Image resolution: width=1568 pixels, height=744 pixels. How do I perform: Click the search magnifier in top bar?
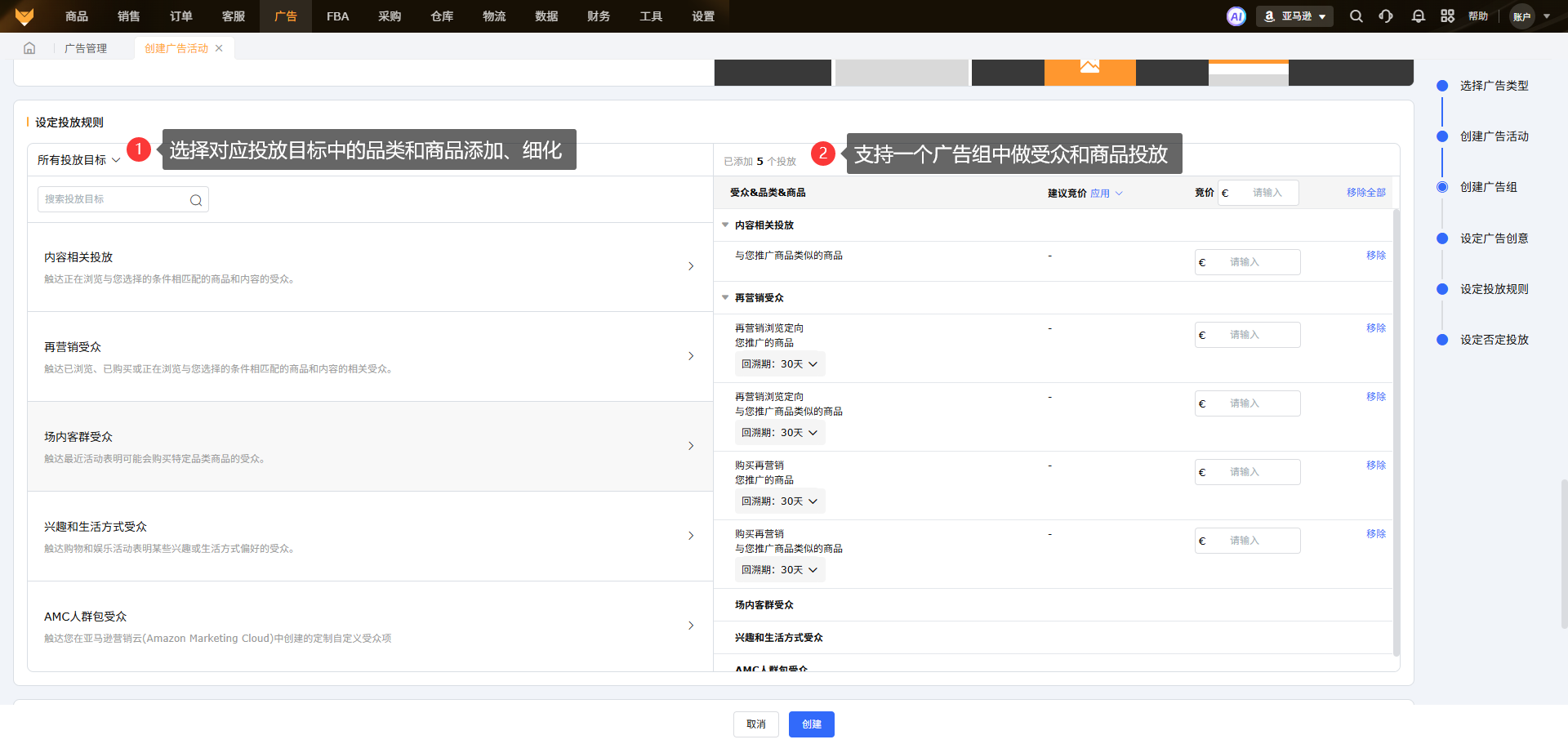pyautogui.click(x=1356, y=16)
